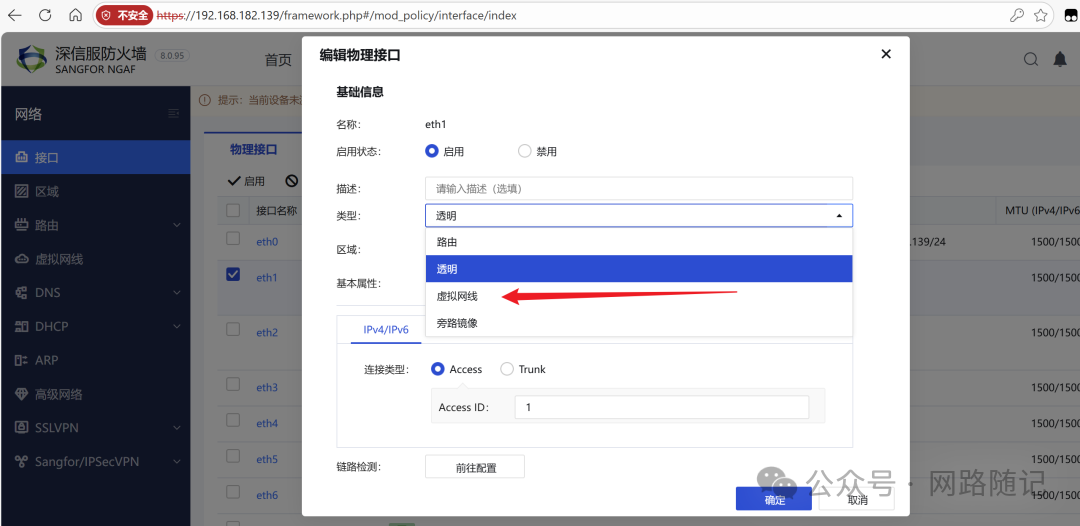The width and height of the screenshot is (1080, 526).
Task: Select the 启用 radio button
Action: coord(432,151)
